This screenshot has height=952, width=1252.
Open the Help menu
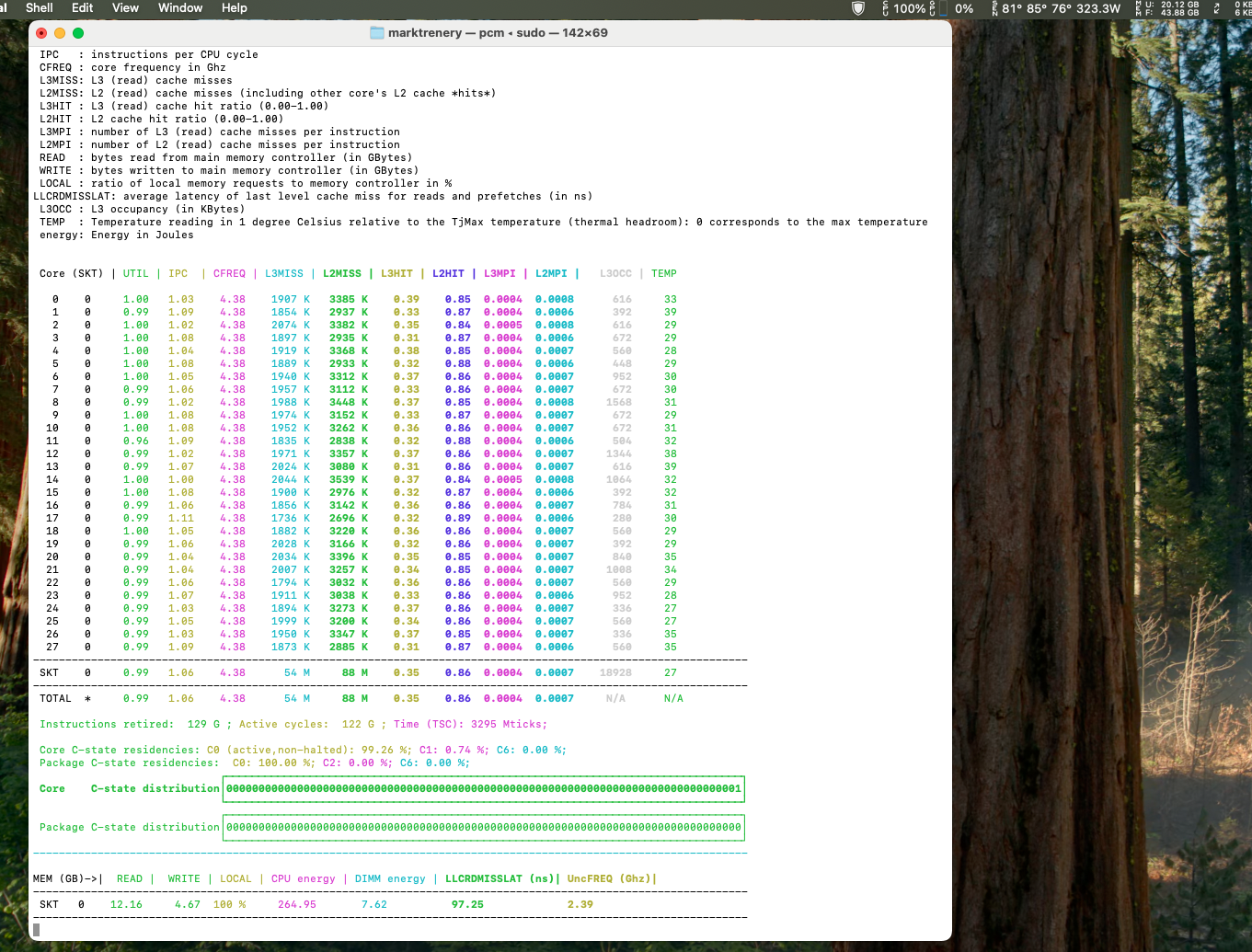click(235, 8)
